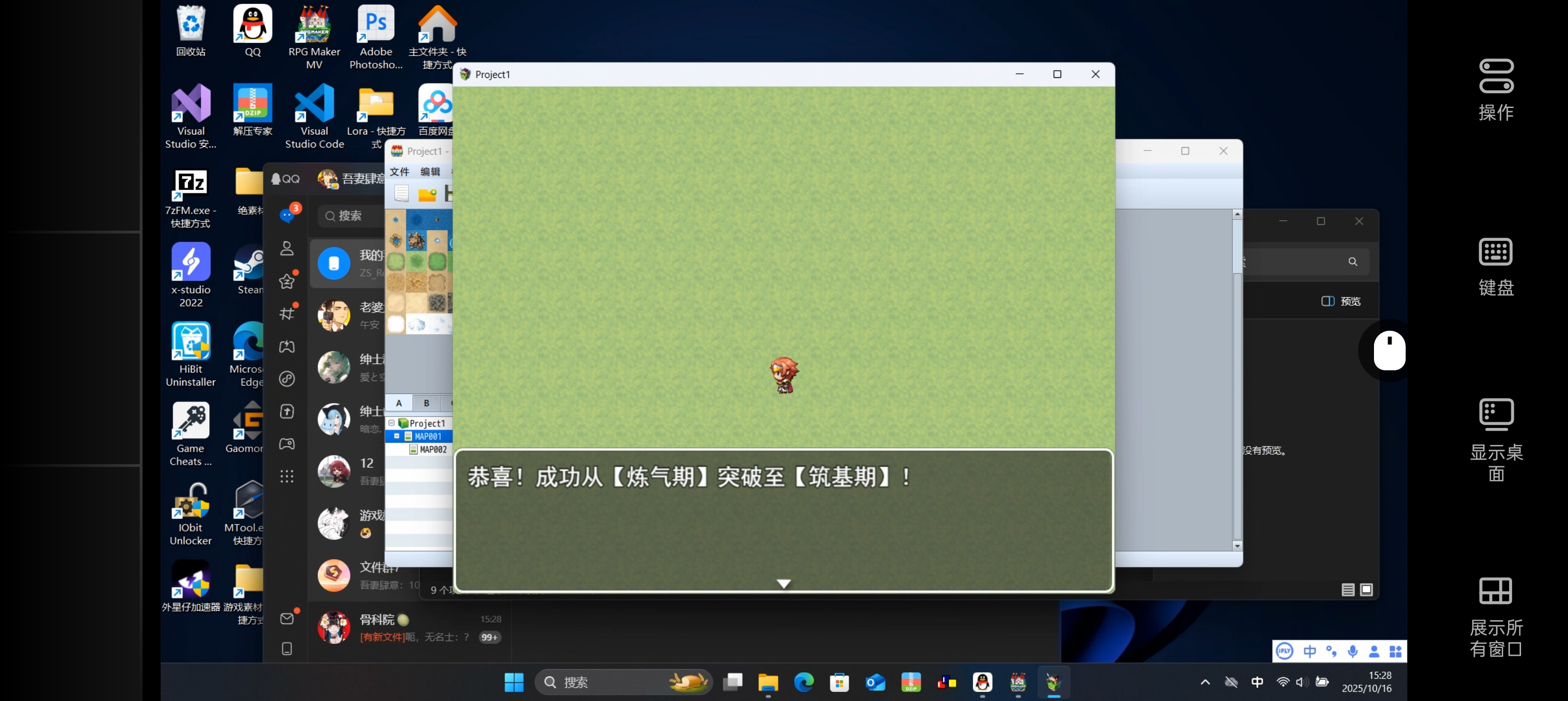This screenshot has height=701, width=1568.
Task: Open Microsoft Edge from the taskbar
Action: 803,682
